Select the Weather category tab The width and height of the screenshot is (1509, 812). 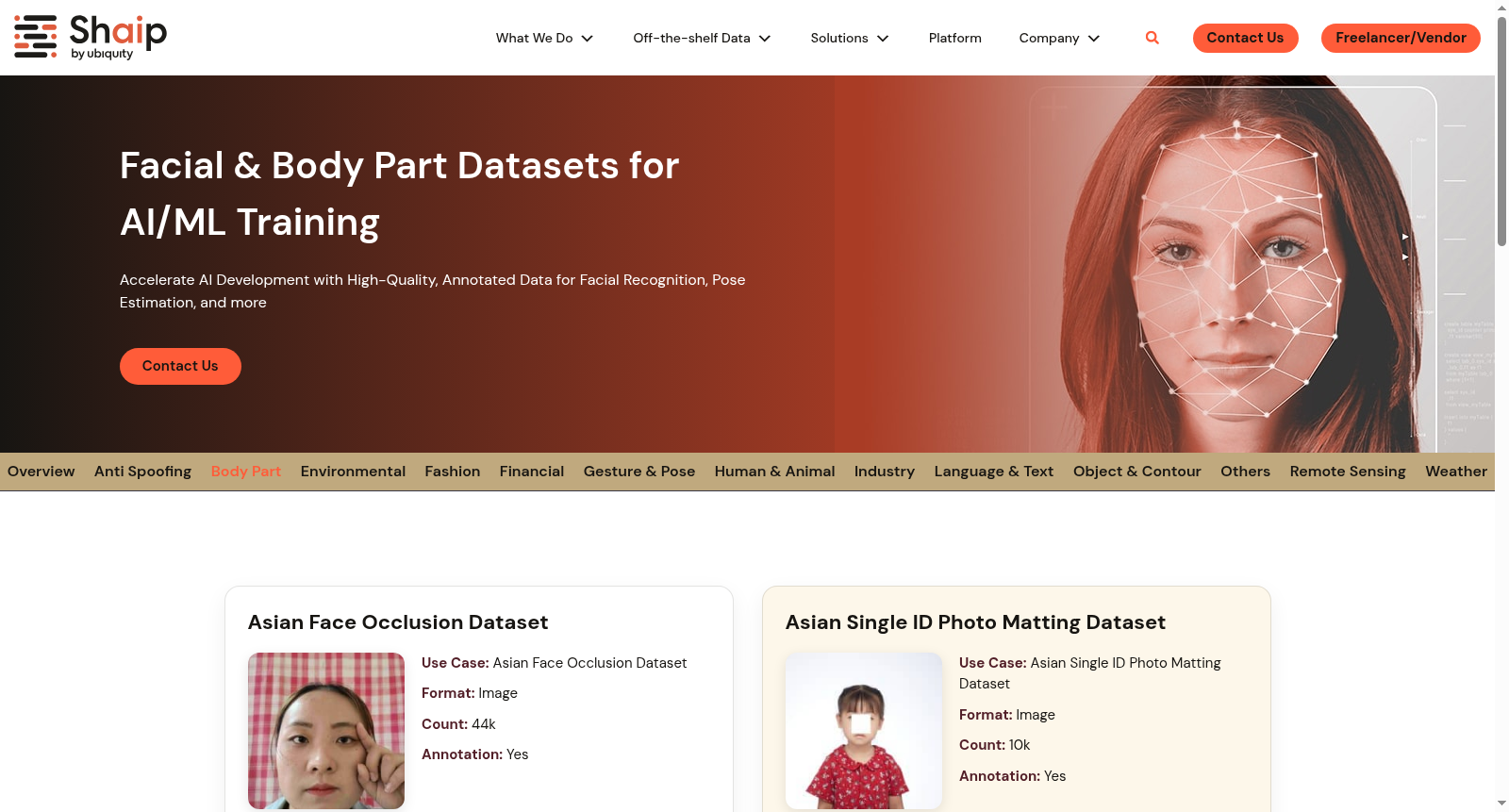1456,472
